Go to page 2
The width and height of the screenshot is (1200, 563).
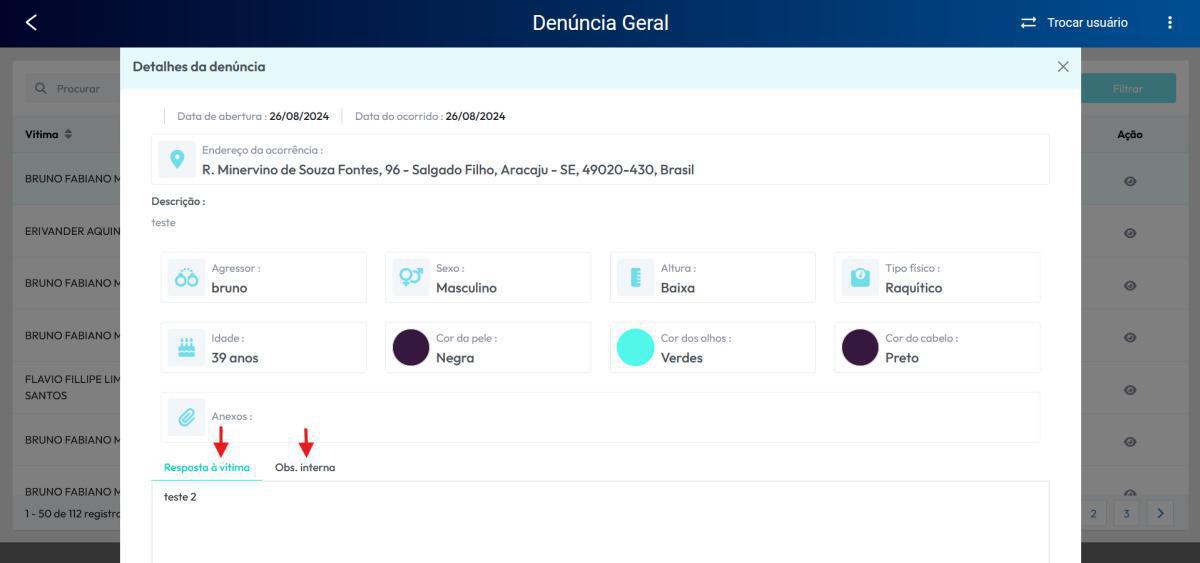click(x=1093, y=513)
